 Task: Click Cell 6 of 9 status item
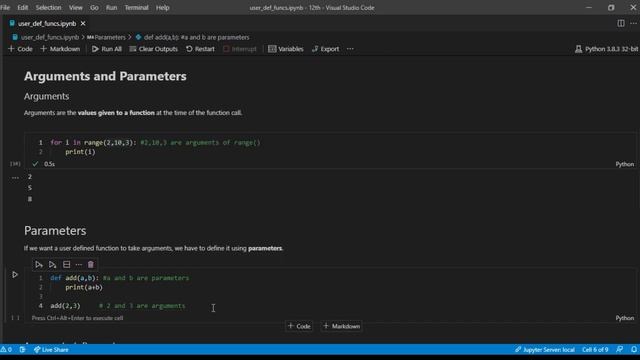pyautogui.click(x=595, y=350)
